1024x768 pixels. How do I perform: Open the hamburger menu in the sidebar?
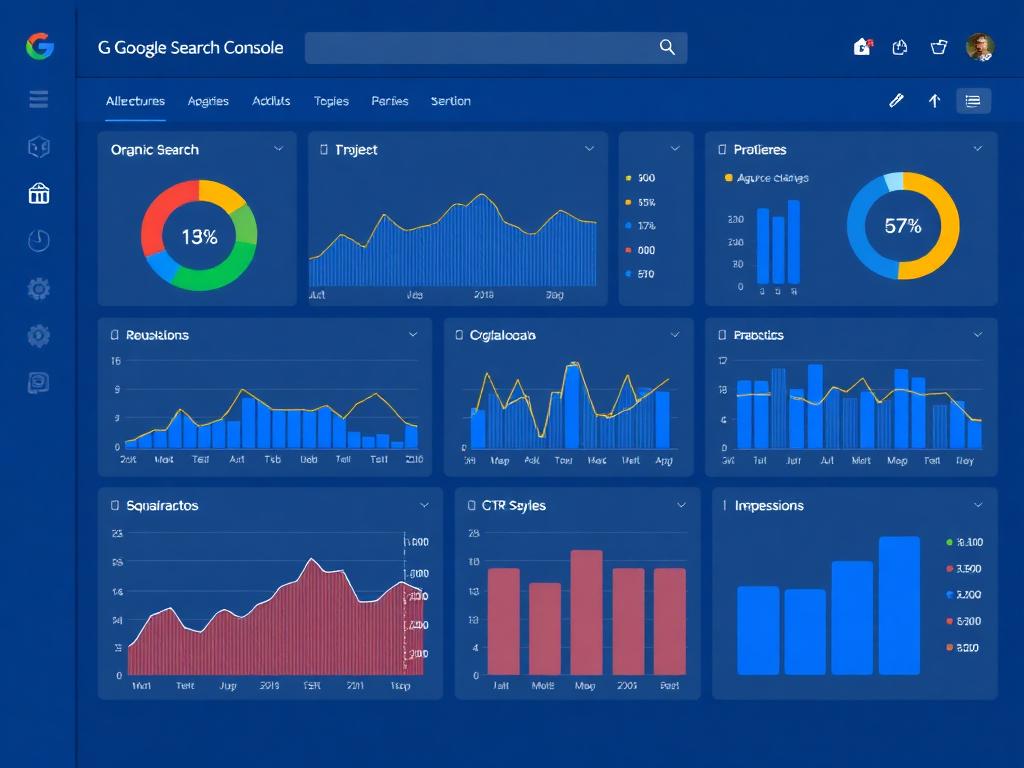(39, 98)
